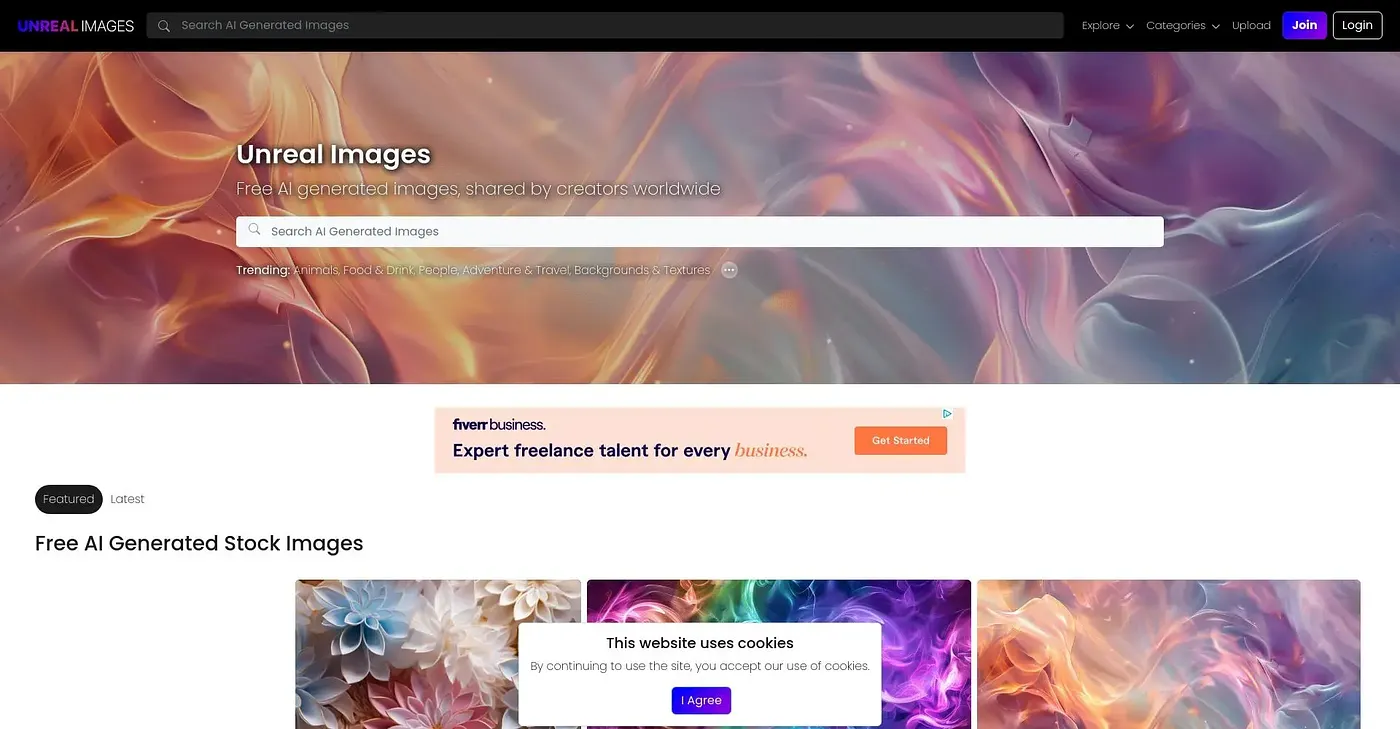
Task: Click the Join button
Action: pos(1304,25)
